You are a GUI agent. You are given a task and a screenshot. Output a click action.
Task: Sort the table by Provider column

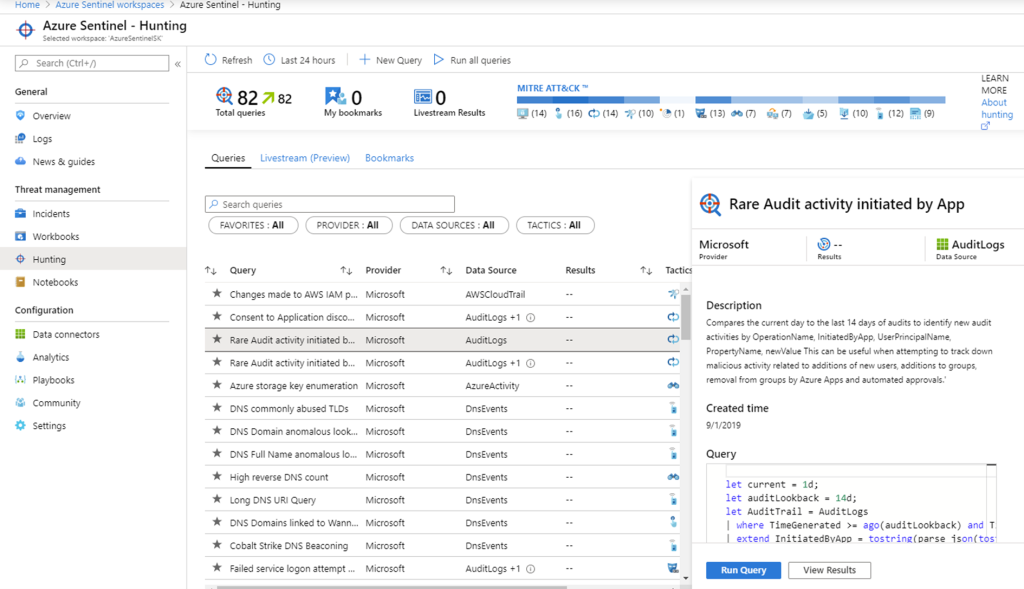[446, 270]
